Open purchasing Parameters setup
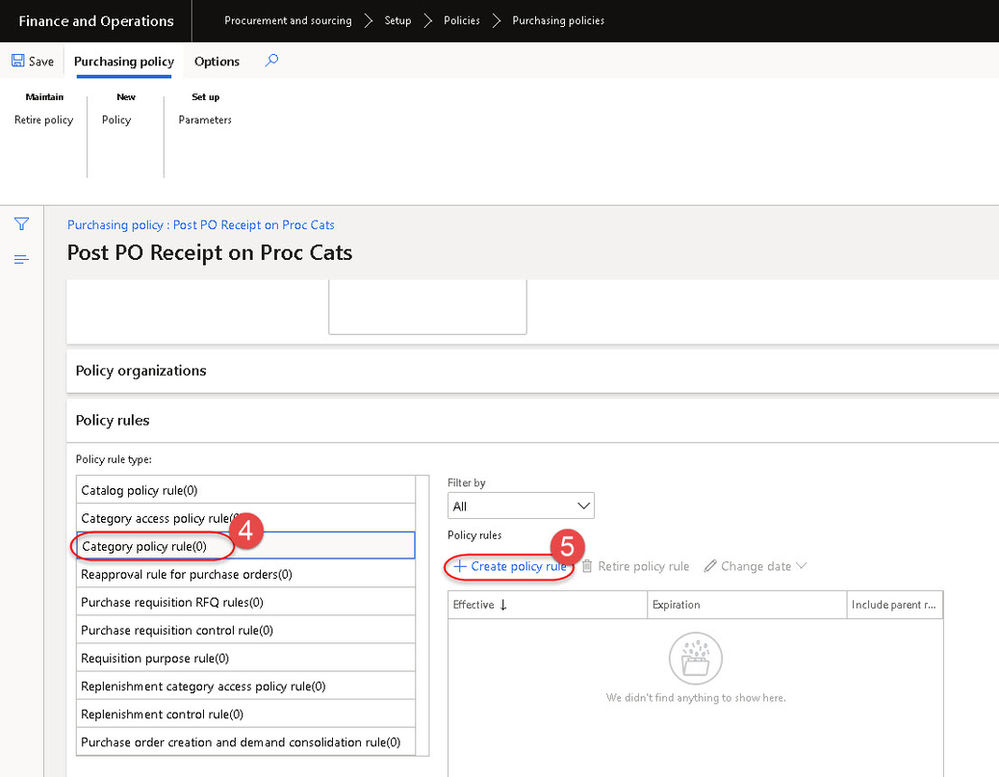The width and height of the screenshot is (999, 777). click(x=204, y=119)
